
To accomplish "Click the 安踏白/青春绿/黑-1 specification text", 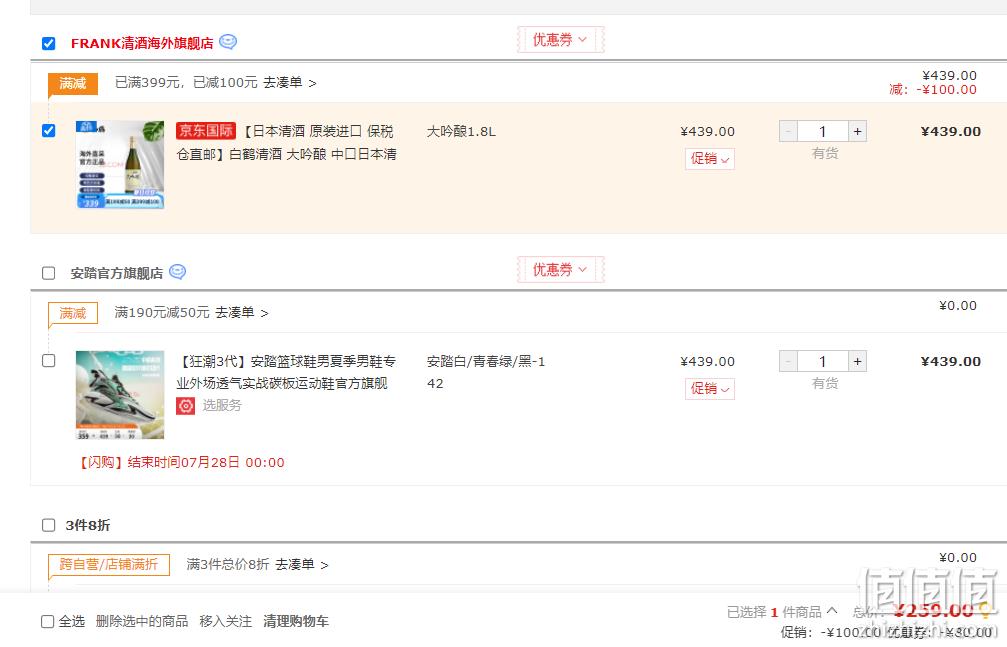I will pos(486,362).
